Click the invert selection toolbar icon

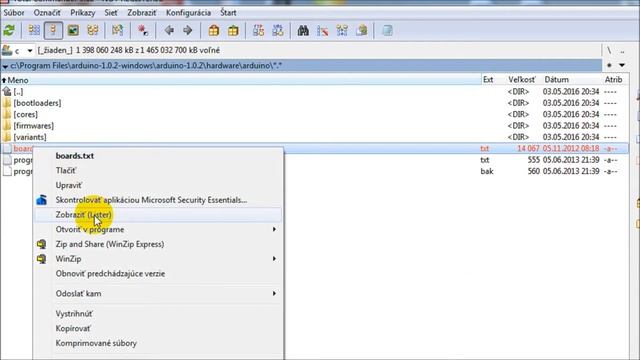tap(118, 30)
